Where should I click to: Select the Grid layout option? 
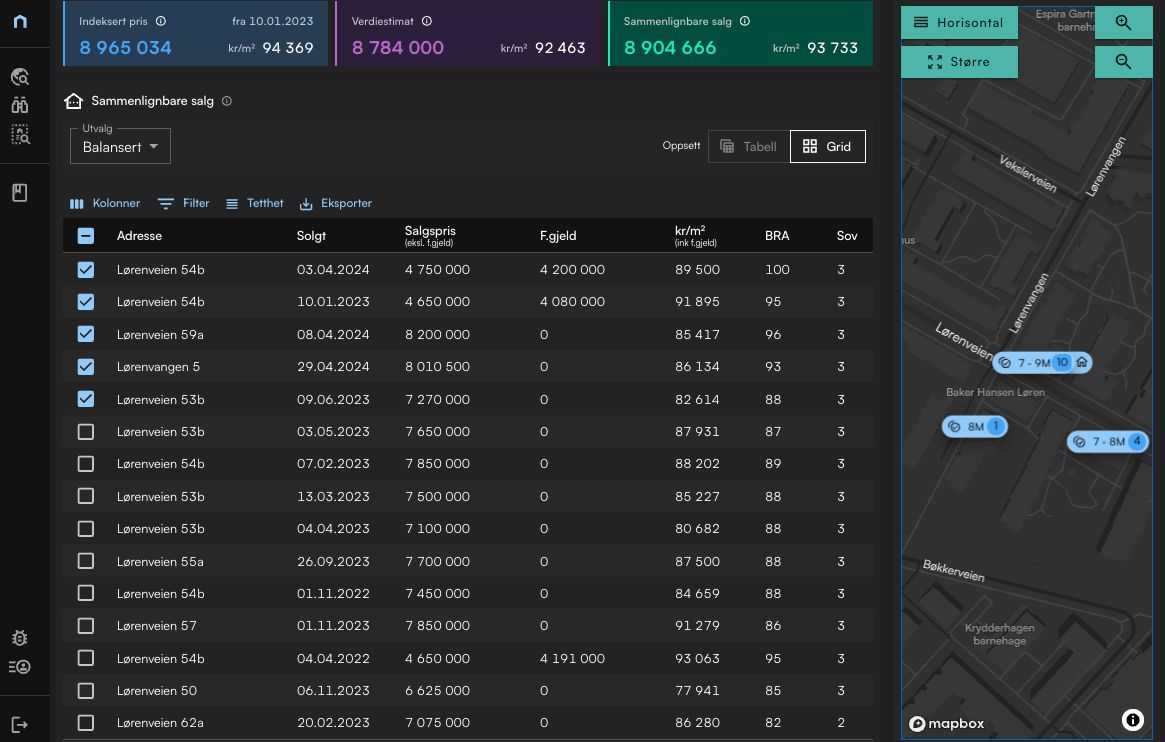827,146
